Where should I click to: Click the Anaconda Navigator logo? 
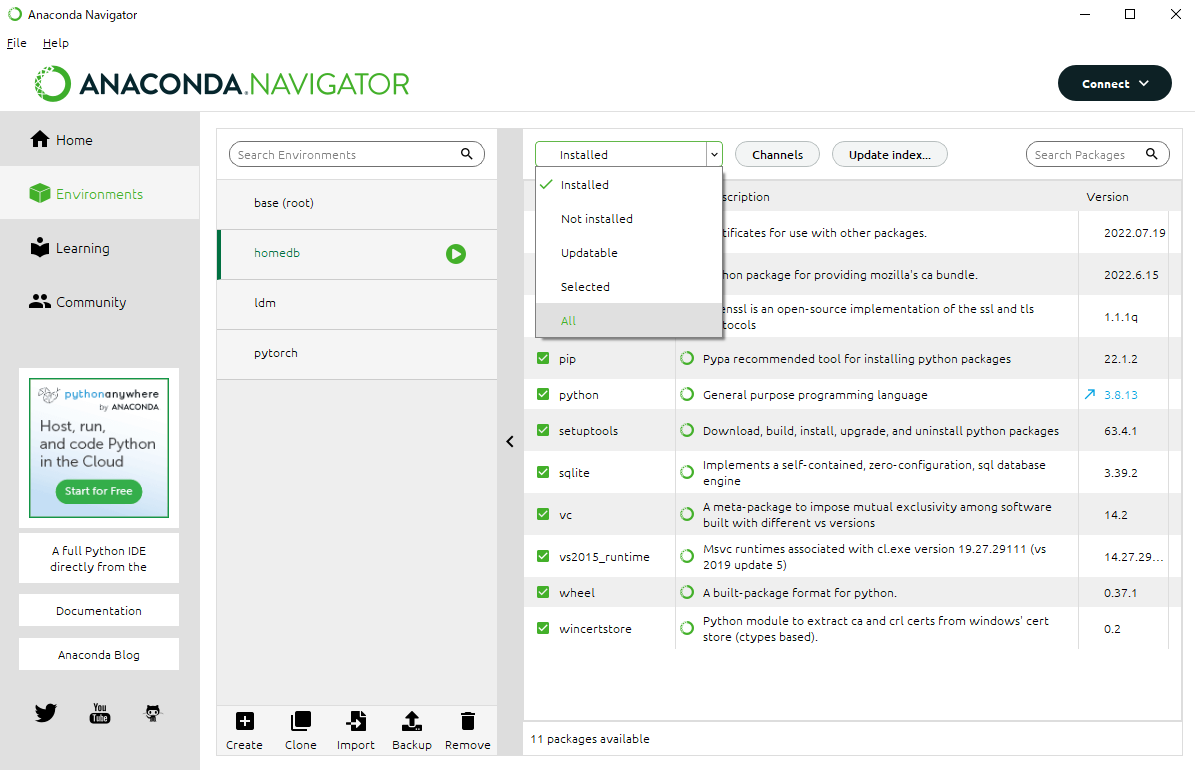[222, 84]
